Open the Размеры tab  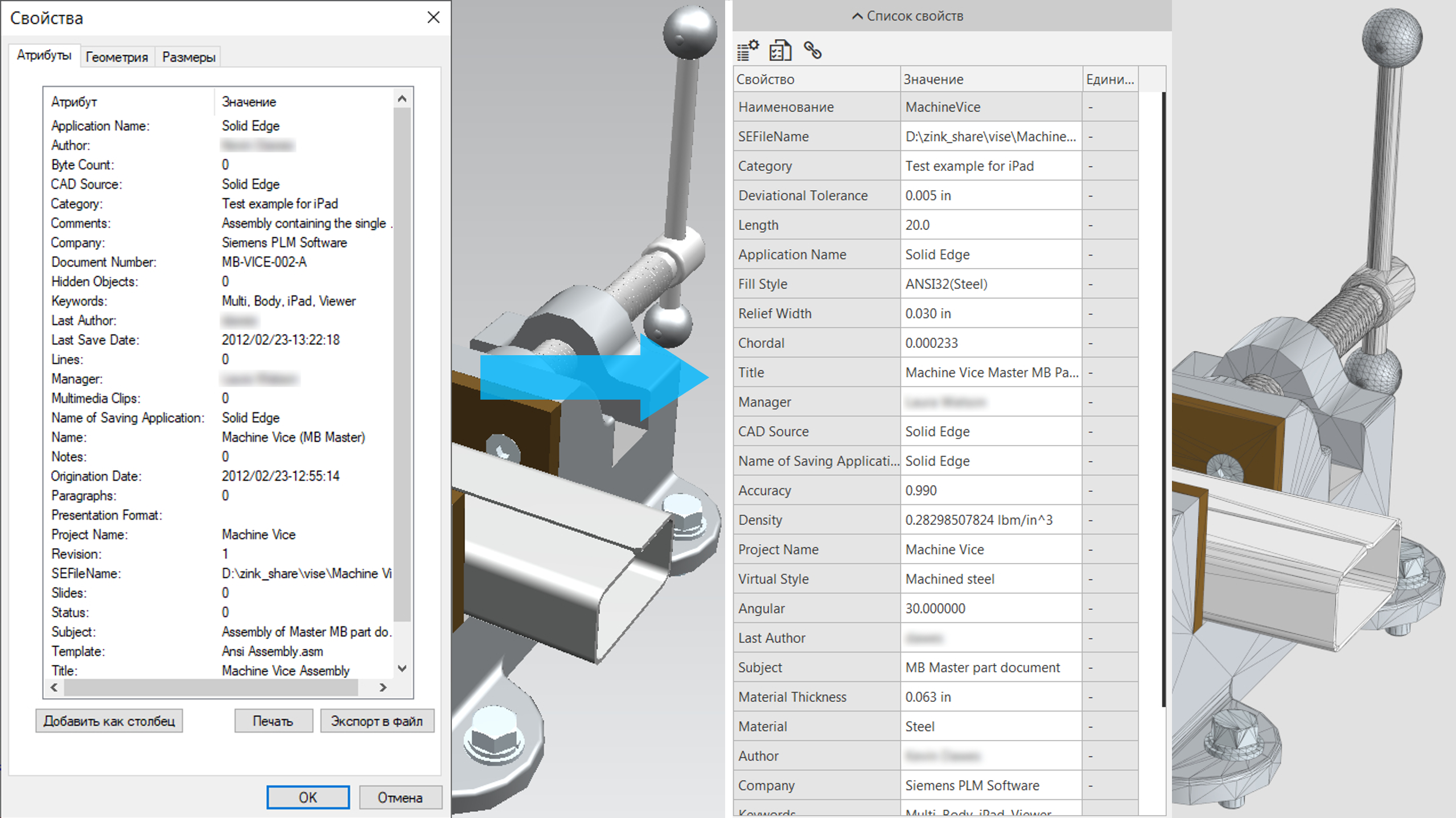[188, 57]
